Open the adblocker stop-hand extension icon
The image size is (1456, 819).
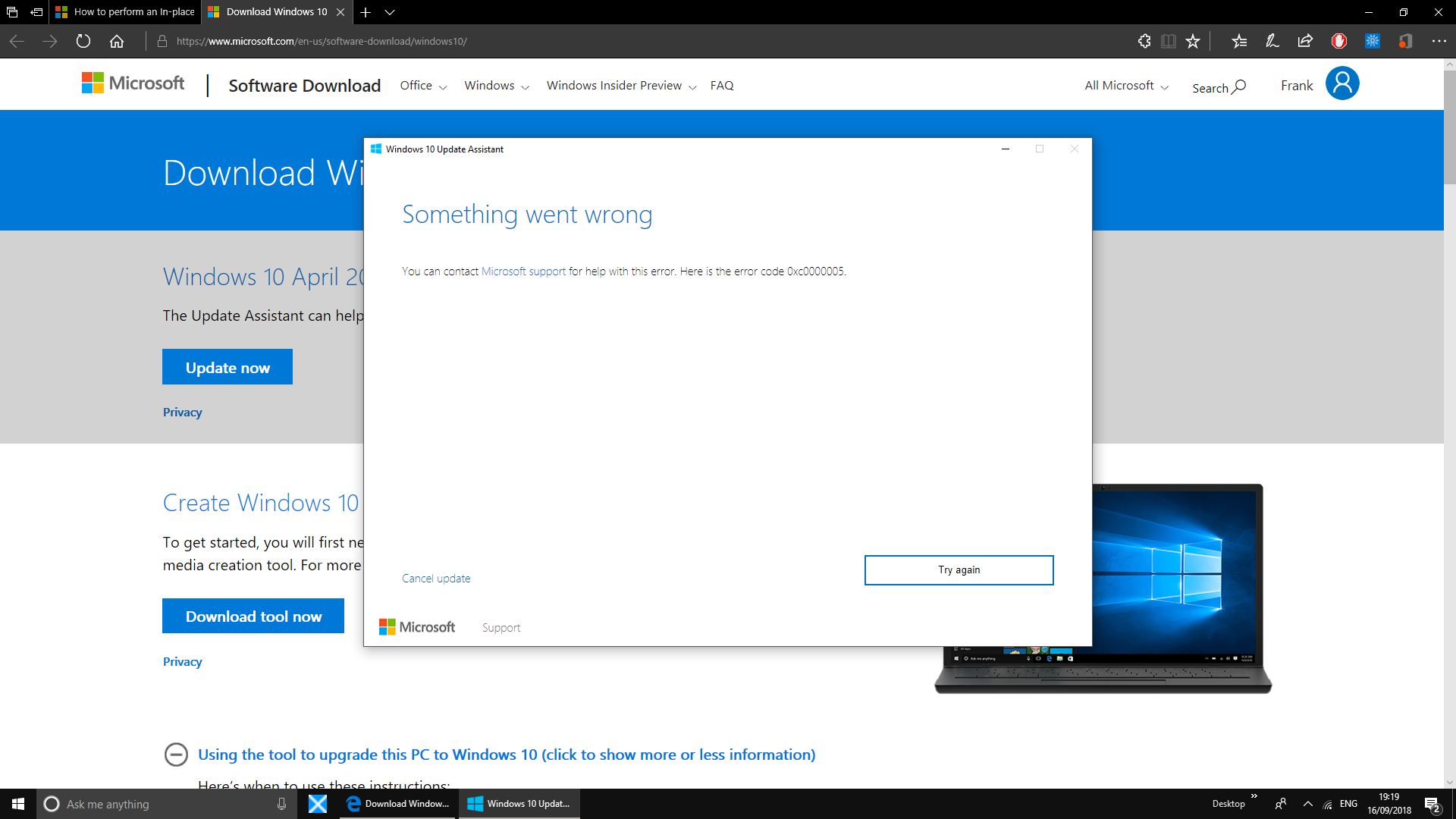click(x=1338, y=42)
